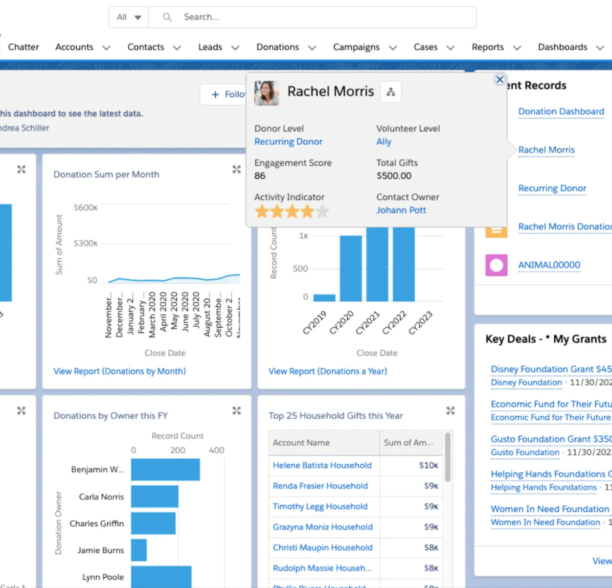Open Gusto Foundation Grant deal
This screenshot has width=612, height=588.
551,439
